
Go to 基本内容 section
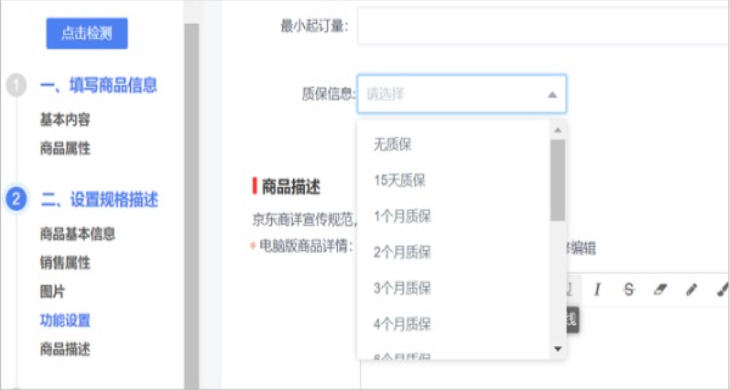[65, 120]
